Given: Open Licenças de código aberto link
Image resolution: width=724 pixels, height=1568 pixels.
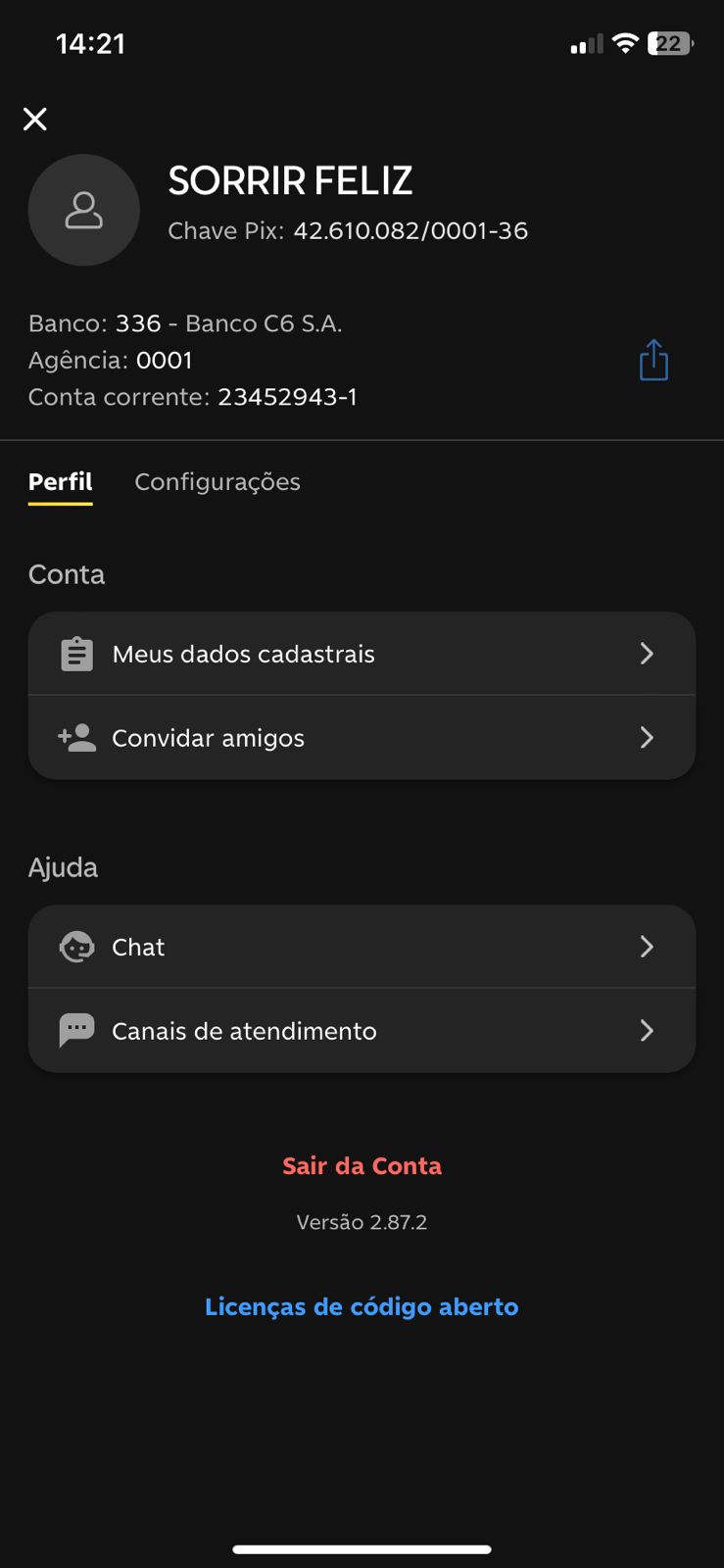Looking at the screenshot, I should [362, 1306].
